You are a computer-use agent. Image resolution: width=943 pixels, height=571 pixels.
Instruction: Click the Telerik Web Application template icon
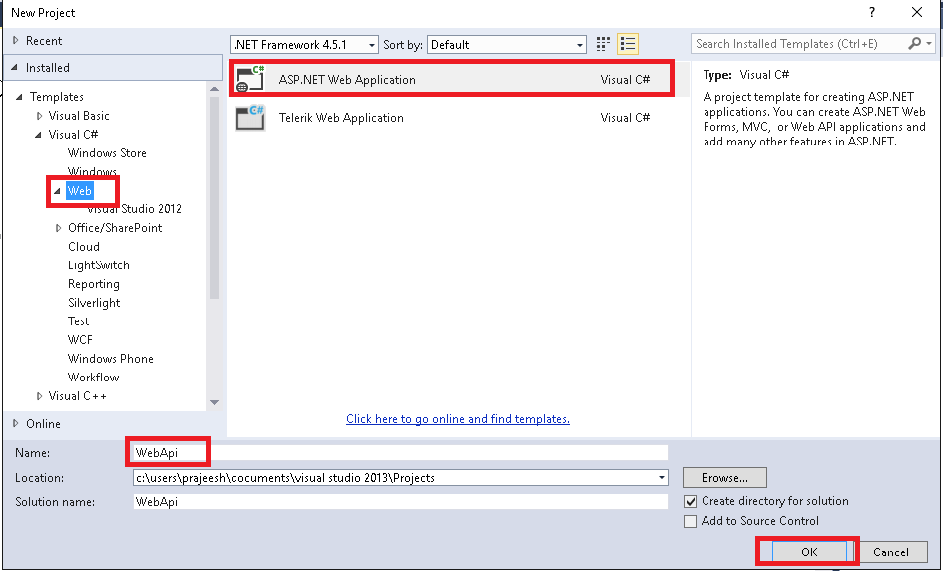click(250, 118)
